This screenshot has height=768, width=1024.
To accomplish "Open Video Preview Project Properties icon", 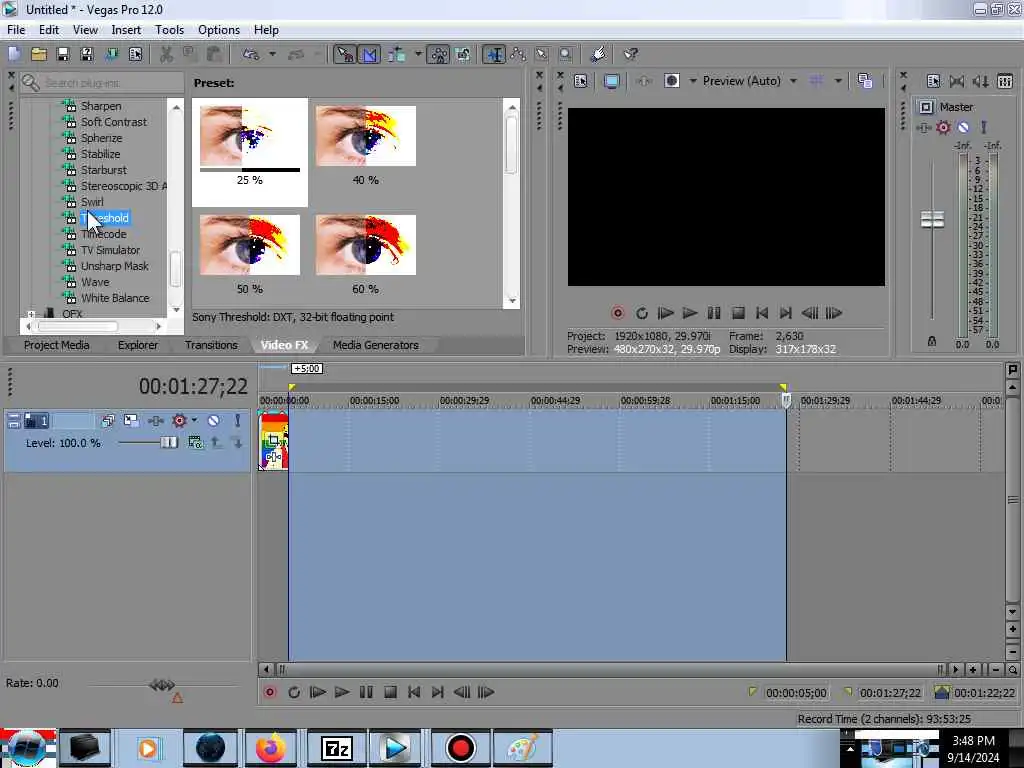I will click(580, 81).
